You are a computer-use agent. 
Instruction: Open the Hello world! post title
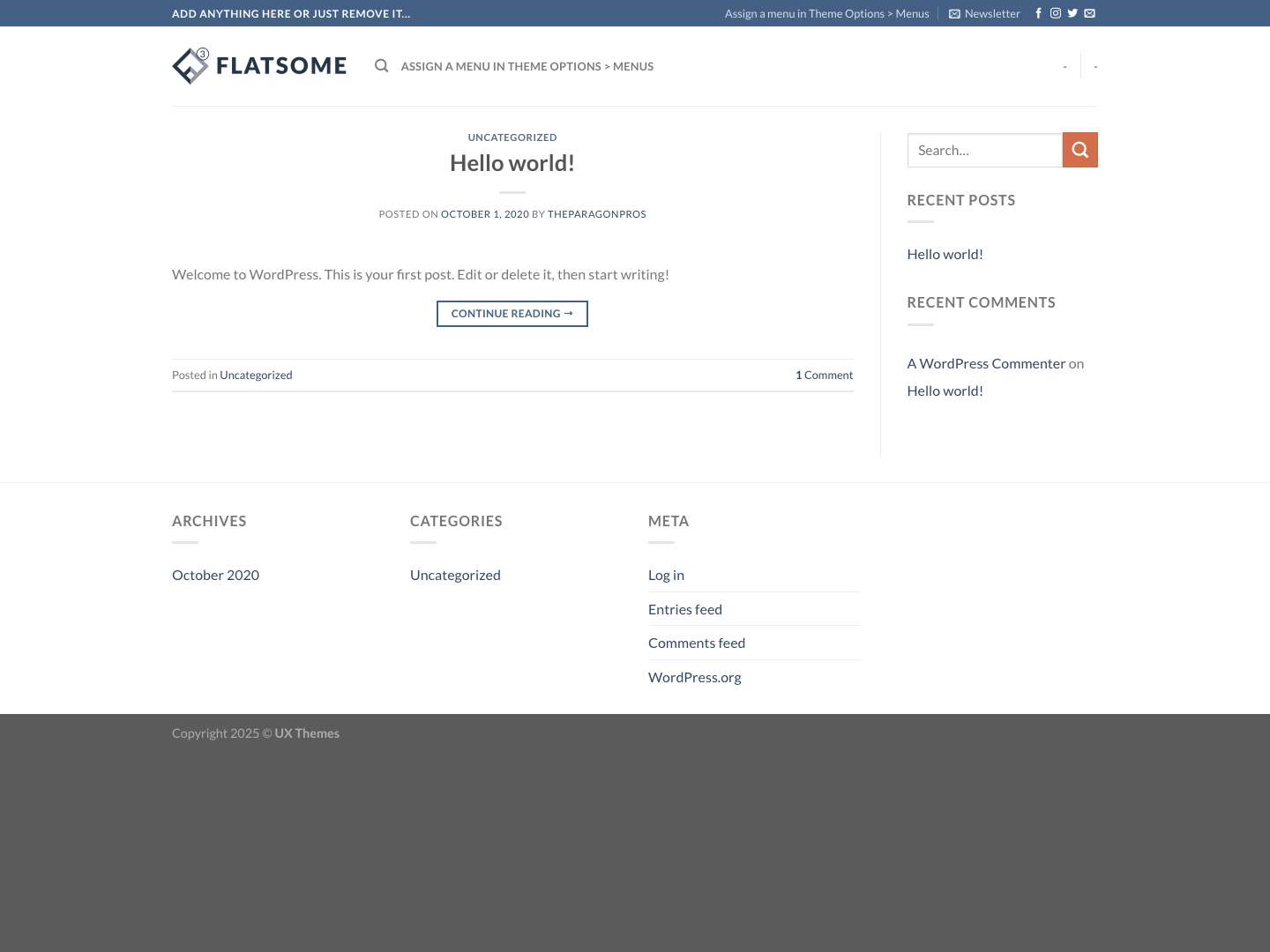[x=512, y=162]
